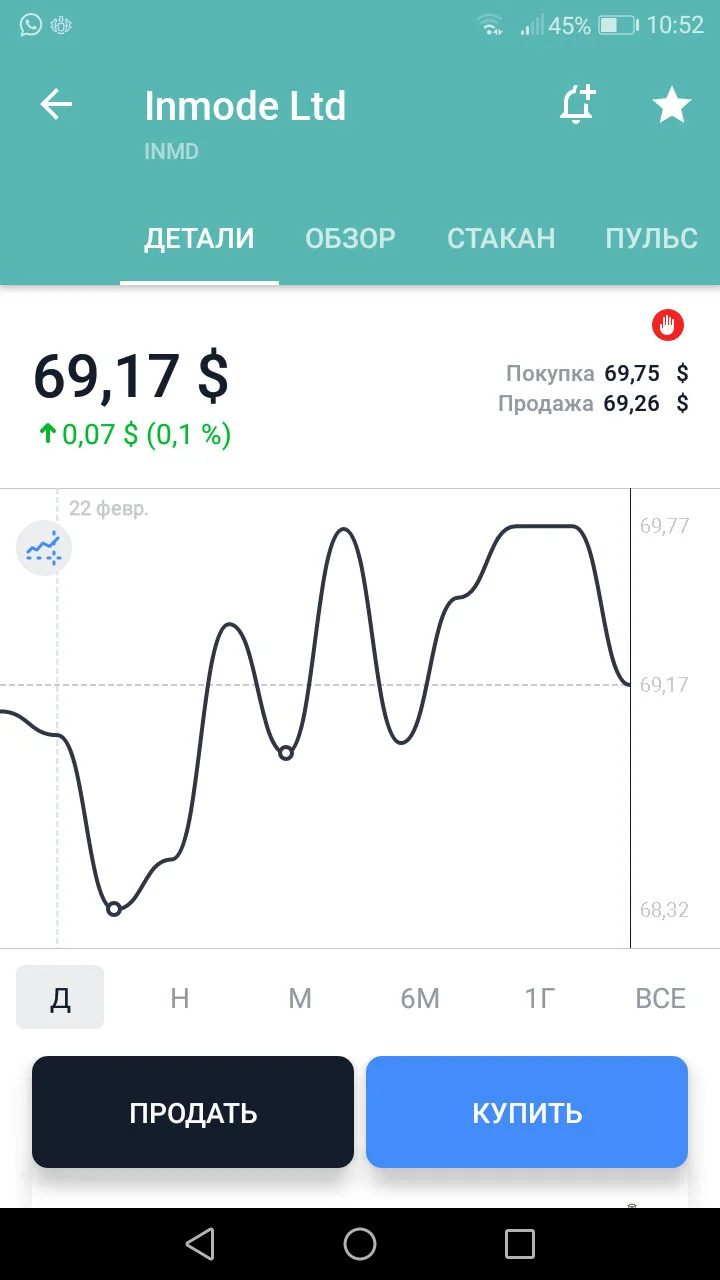The image size is (720, 1280).
Task: Switch to the СТАКАН tab
Action: click(x=501, y=238)
